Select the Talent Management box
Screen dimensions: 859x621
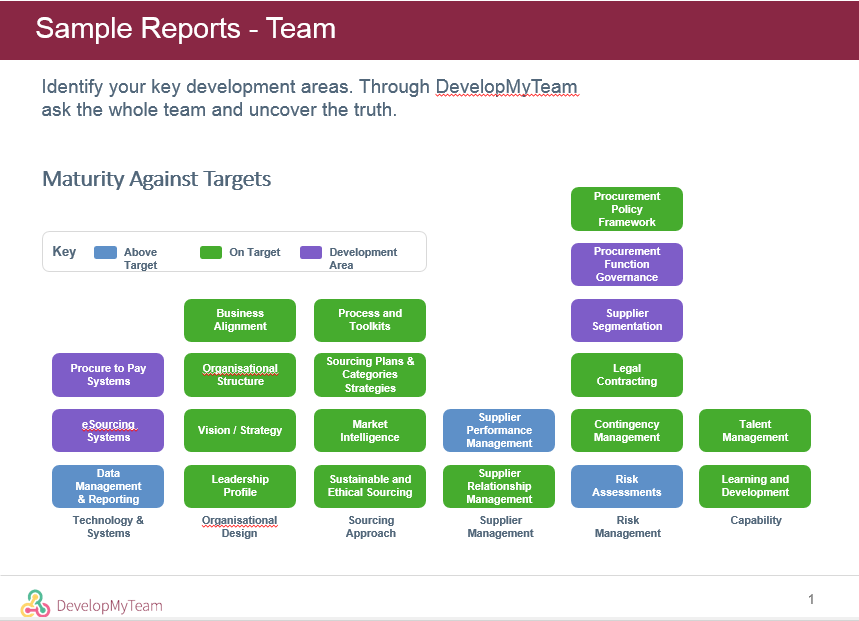755,430
